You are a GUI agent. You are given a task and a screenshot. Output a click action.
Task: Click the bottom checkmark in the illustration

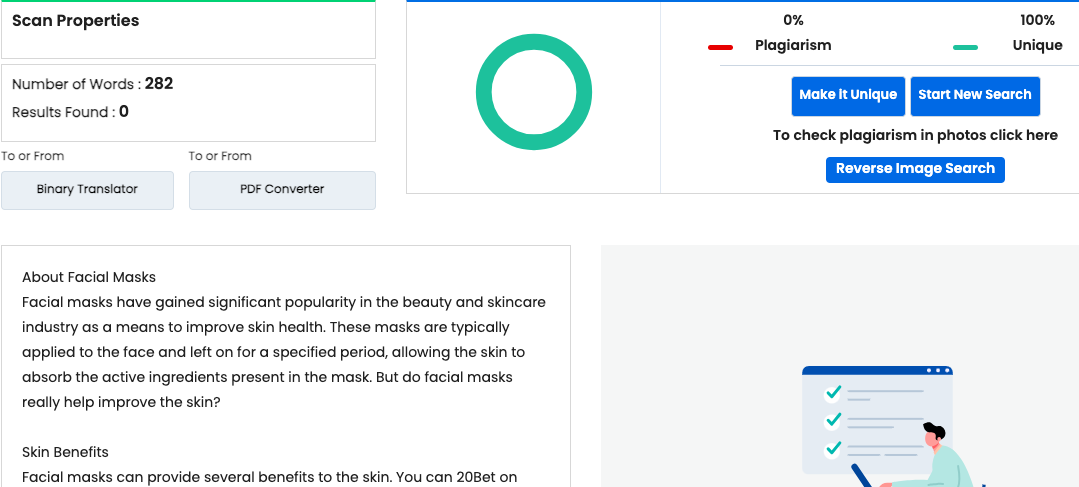click(x=833, y=449)
